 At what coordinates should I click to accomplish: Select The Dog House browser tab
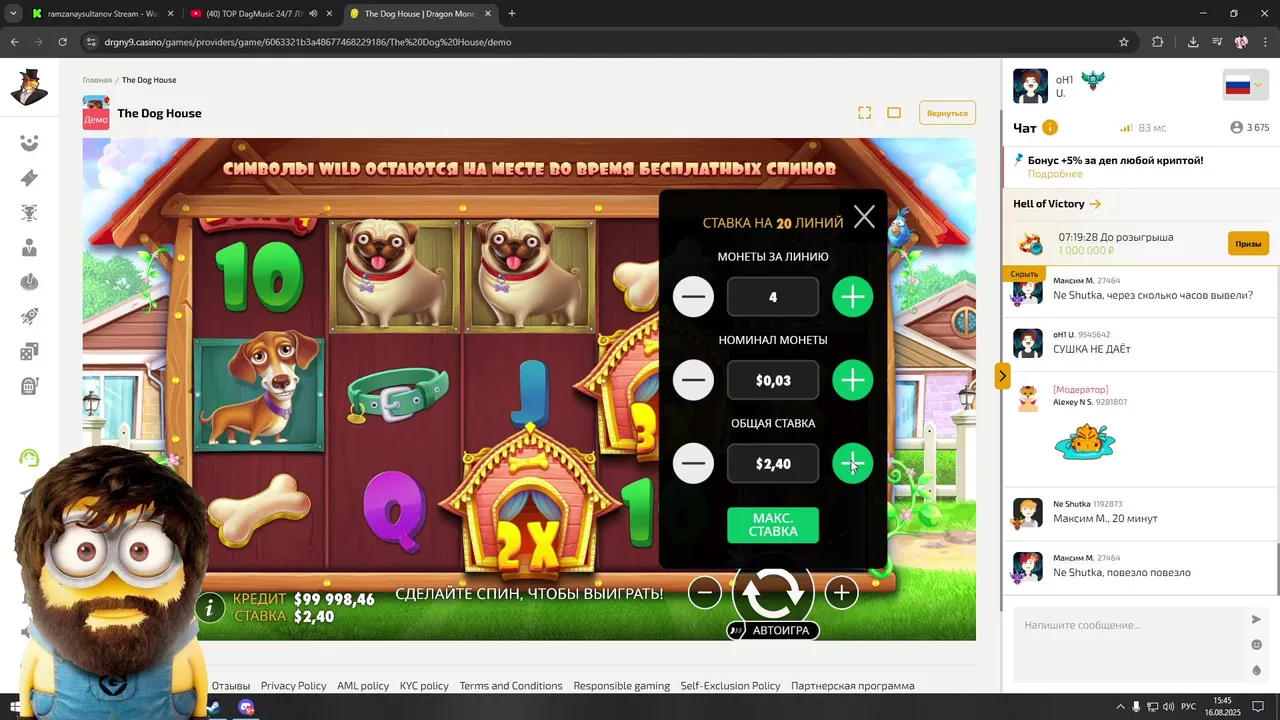(x=420, y=14)
